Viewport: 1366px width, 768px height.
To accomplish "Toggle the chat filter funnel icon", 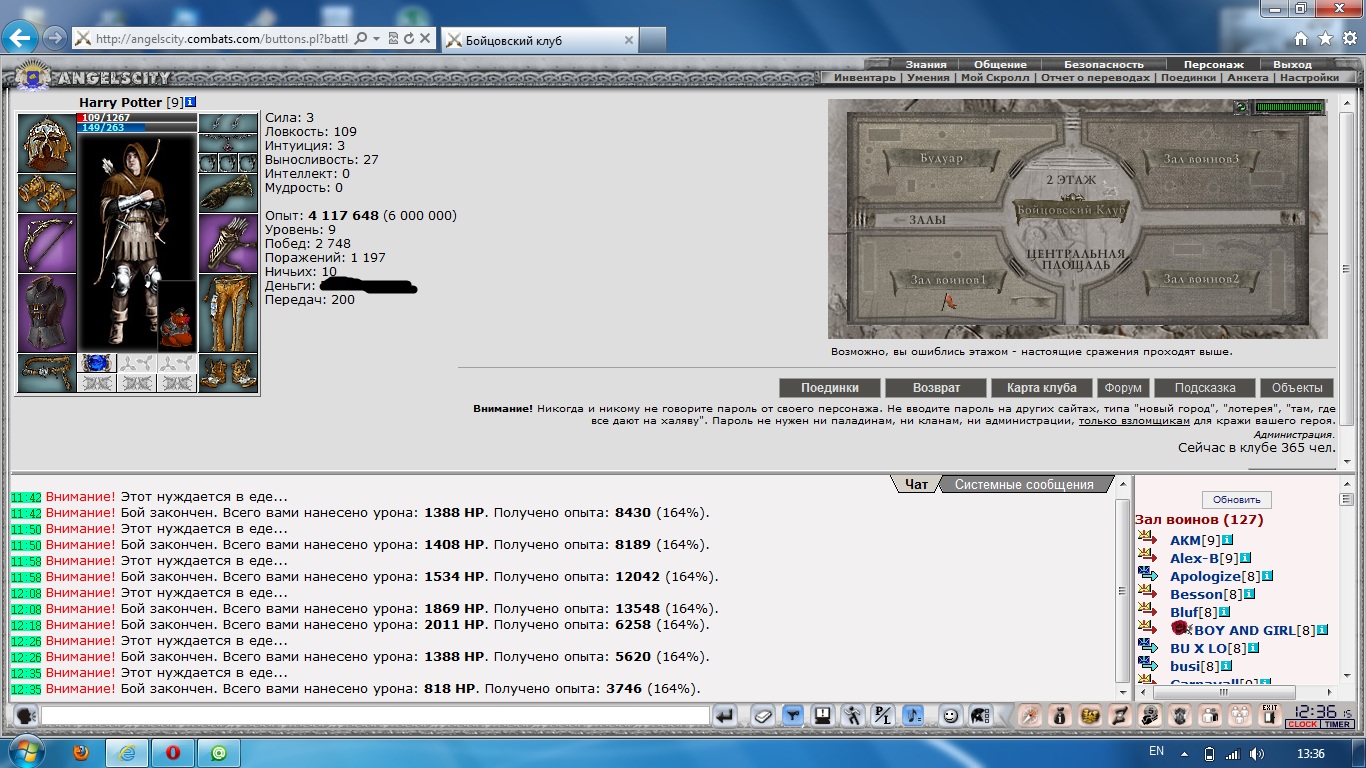I will tap(793, 715).
